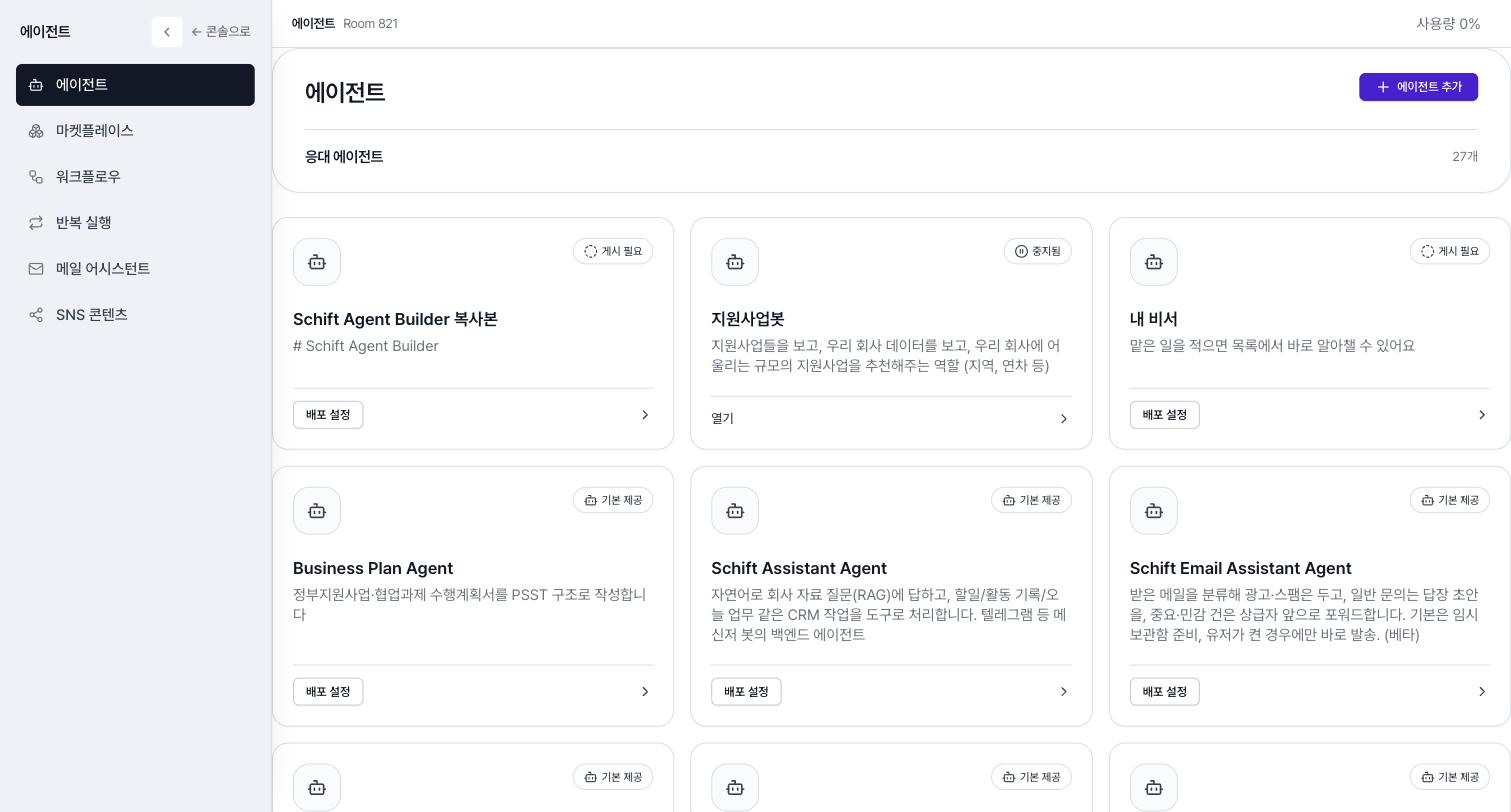Click 게시 필요 badge on Schift Agent Builder 복사본

coord(613,251)
